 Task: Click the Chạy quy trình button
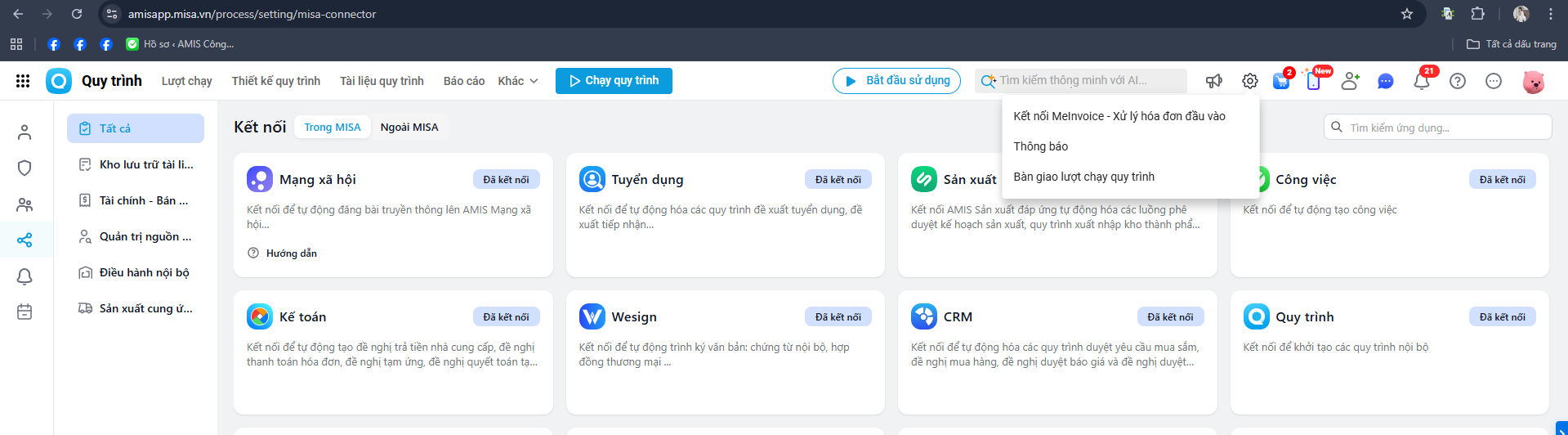point(614,81)
